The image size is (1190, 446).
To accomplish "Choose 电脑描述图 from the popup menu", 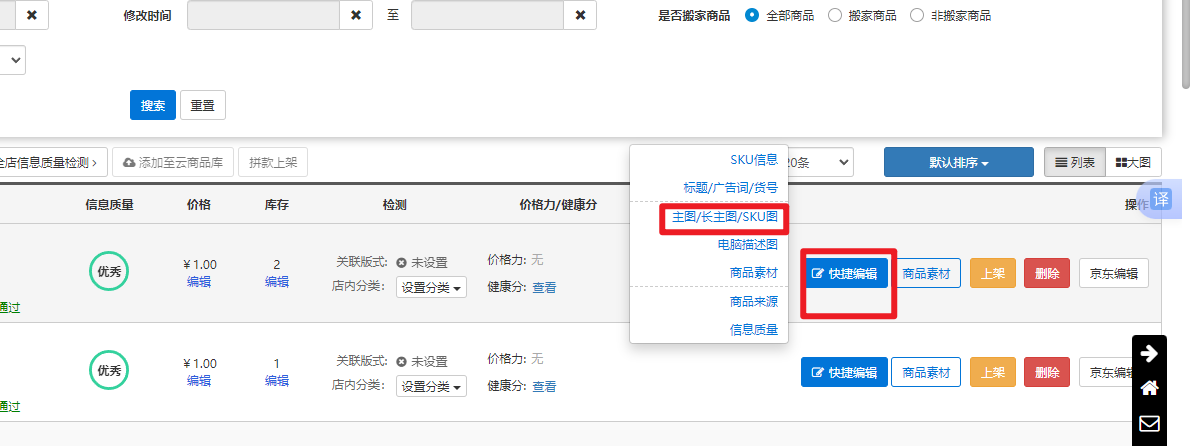I will 746,244.
